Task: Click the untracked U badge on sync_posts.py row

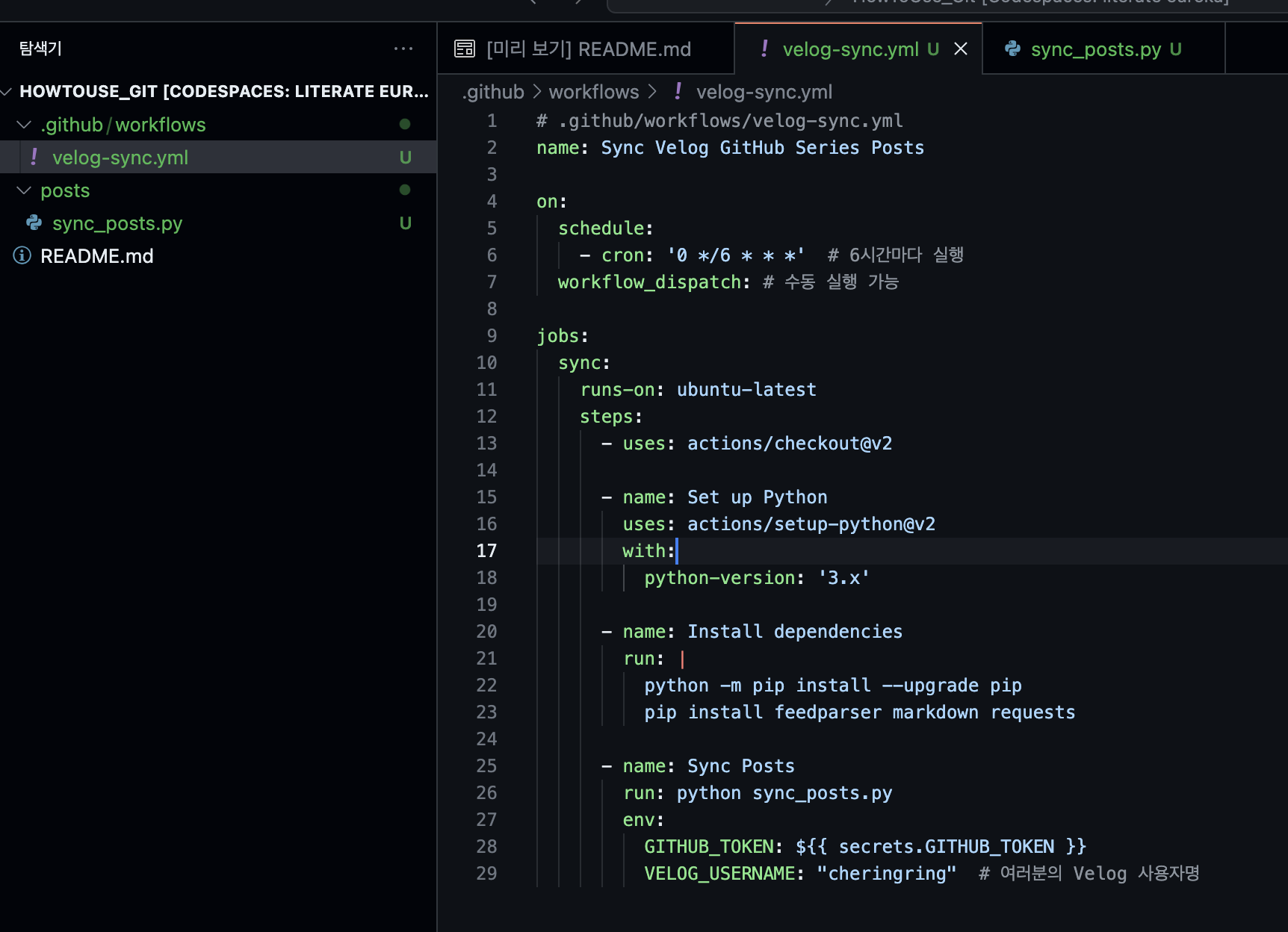Action: (406, 223)
